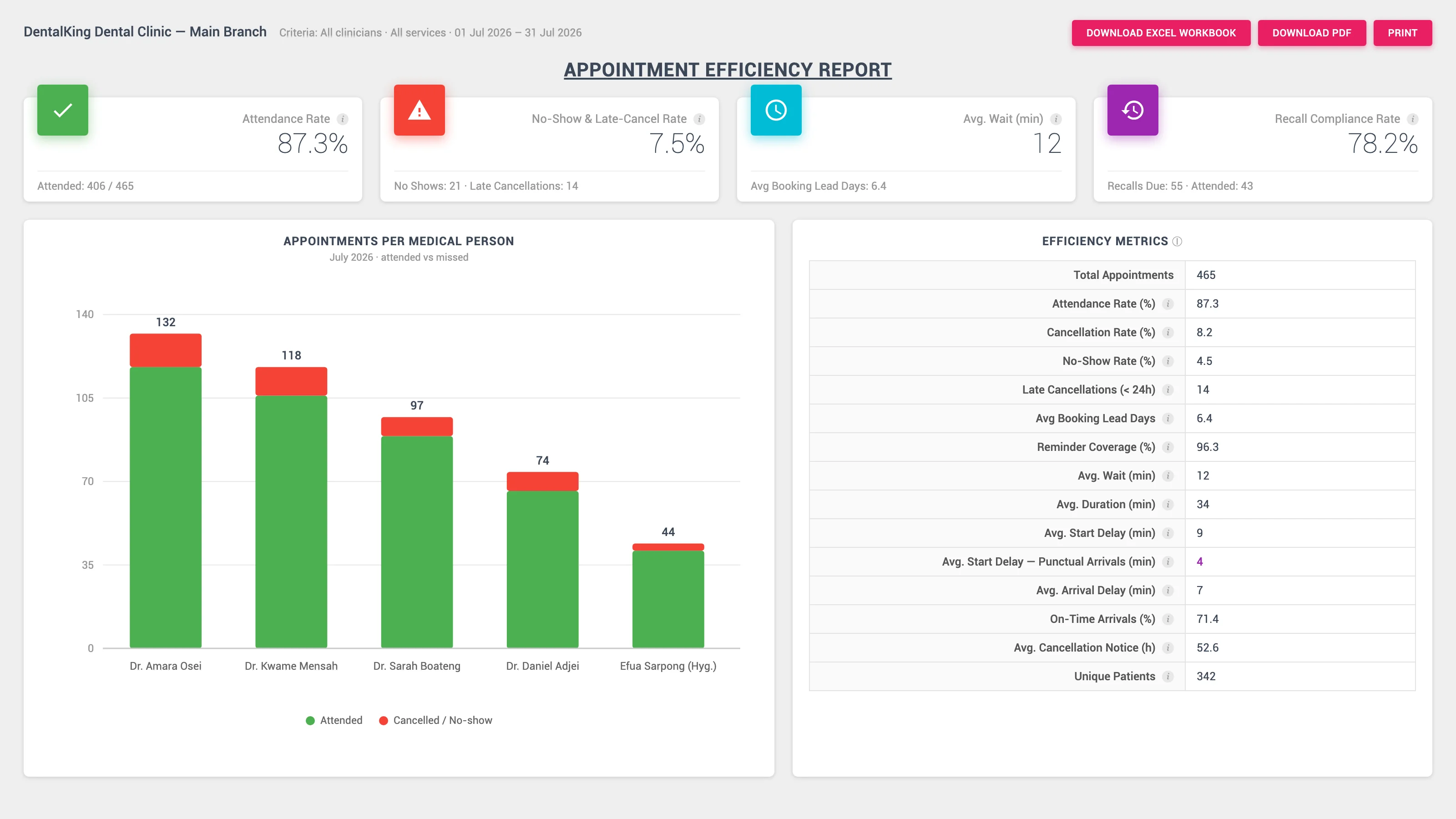
Task: Click the green checkmark Attendance Rate icon
Action: coord(63,110)
